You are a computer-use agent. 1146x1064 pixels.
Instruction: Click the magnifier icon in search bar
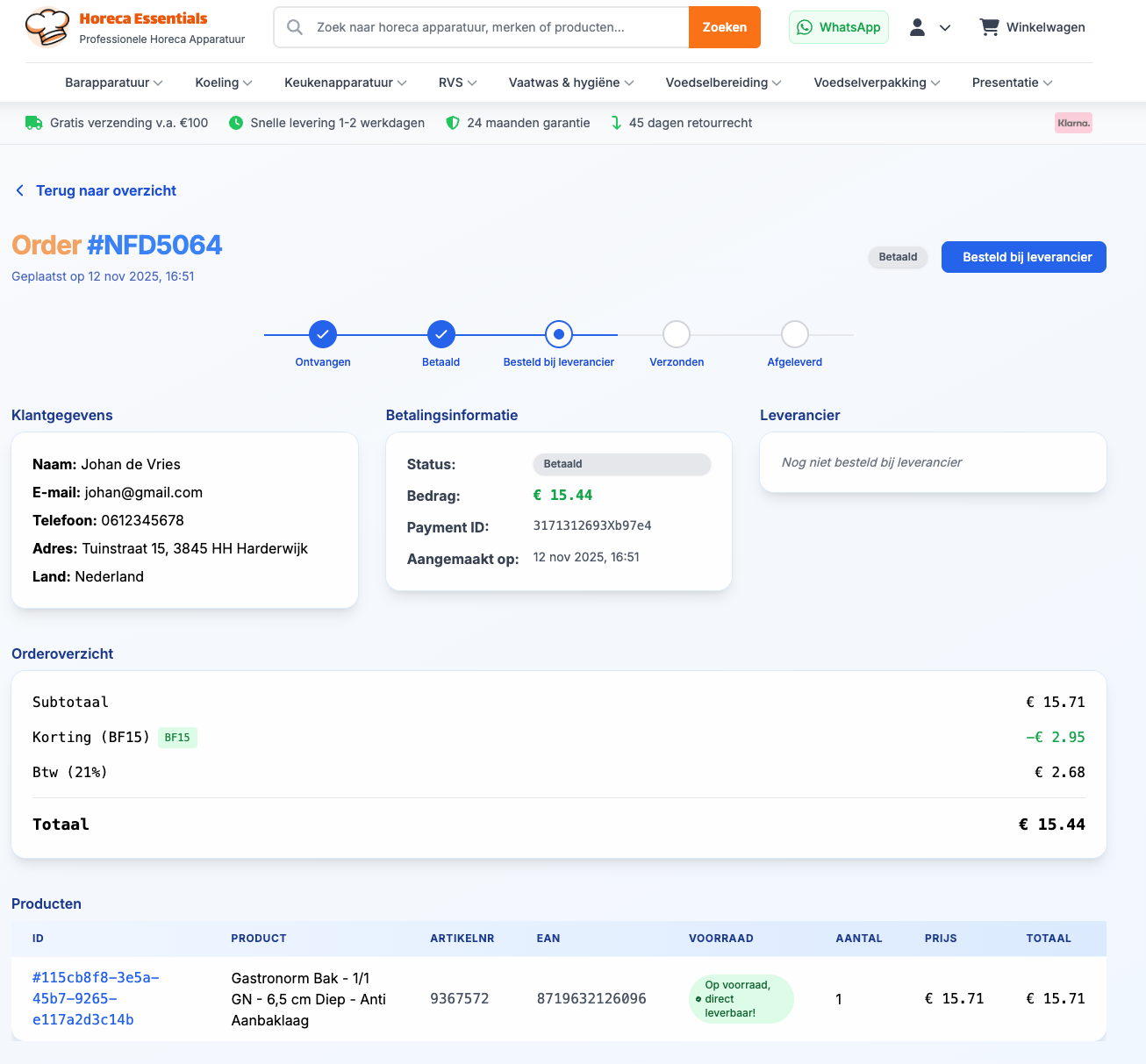point(296,27)
